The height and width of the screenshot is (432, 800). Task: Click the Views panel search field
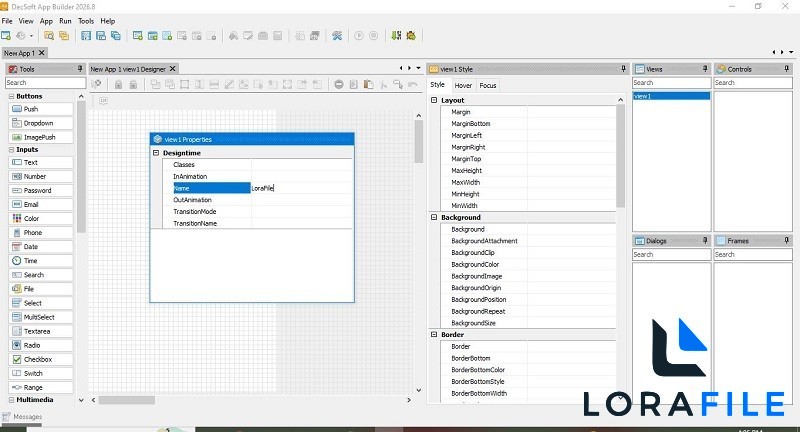tap(671, 83)
